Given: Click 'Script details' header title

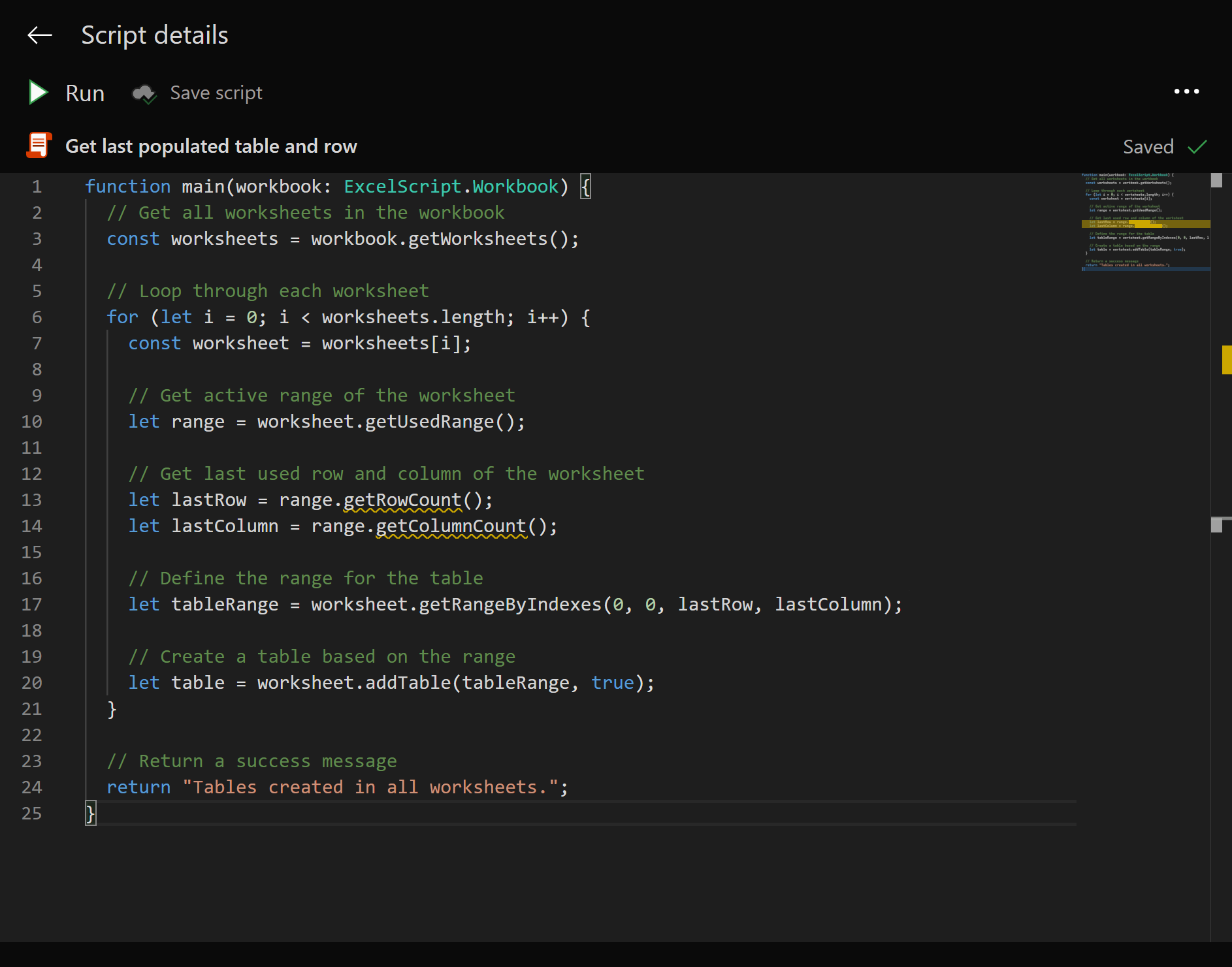Looking at the screenshot, I should [x=155, y=35].
